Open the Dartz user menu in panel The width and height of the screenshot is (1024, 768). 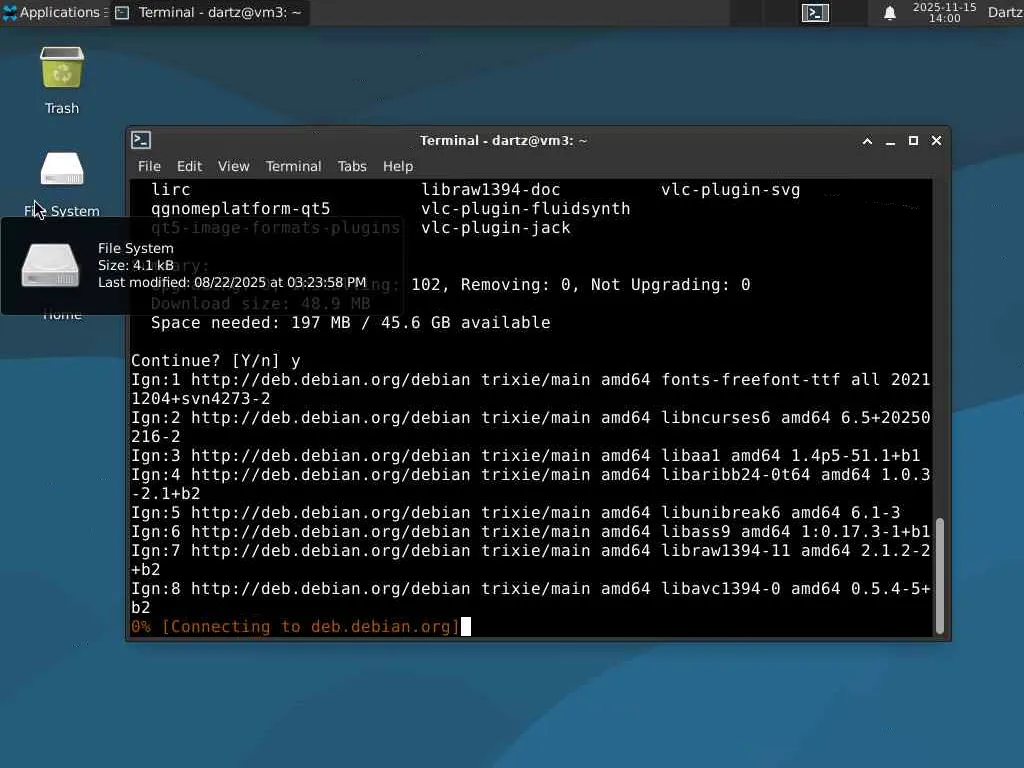(1005, 12)
